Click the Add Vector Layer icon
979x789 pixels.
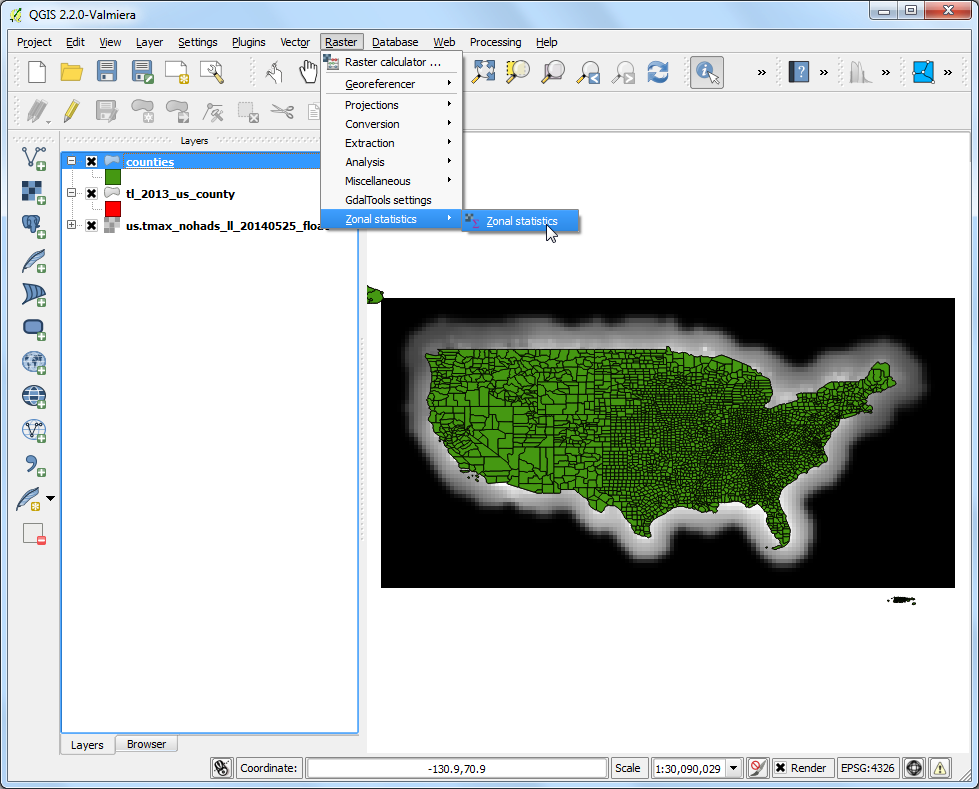[34, 159]
